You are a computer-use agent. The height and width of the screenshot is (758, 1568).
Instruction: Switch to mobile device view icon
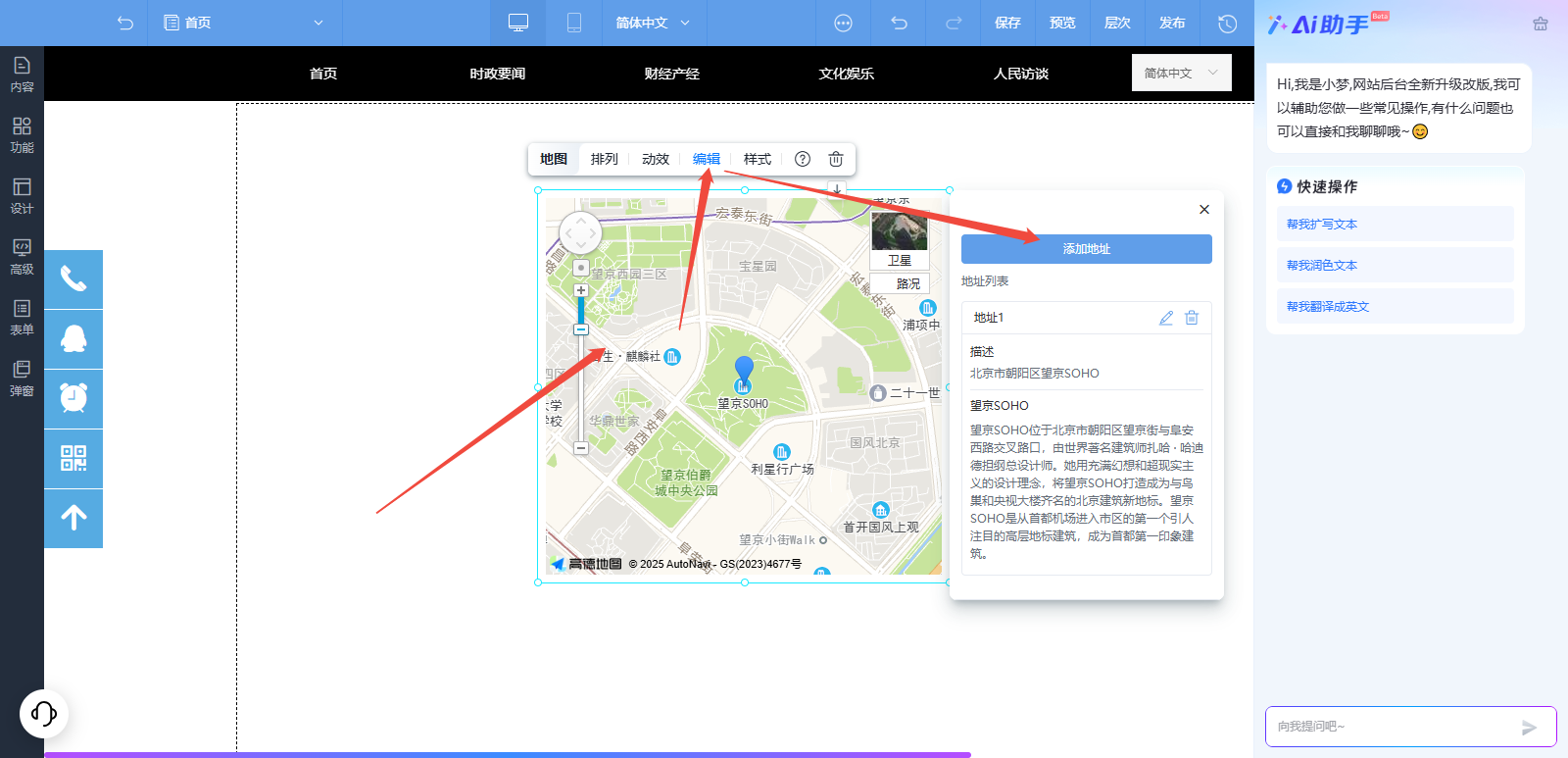point(574,23)
